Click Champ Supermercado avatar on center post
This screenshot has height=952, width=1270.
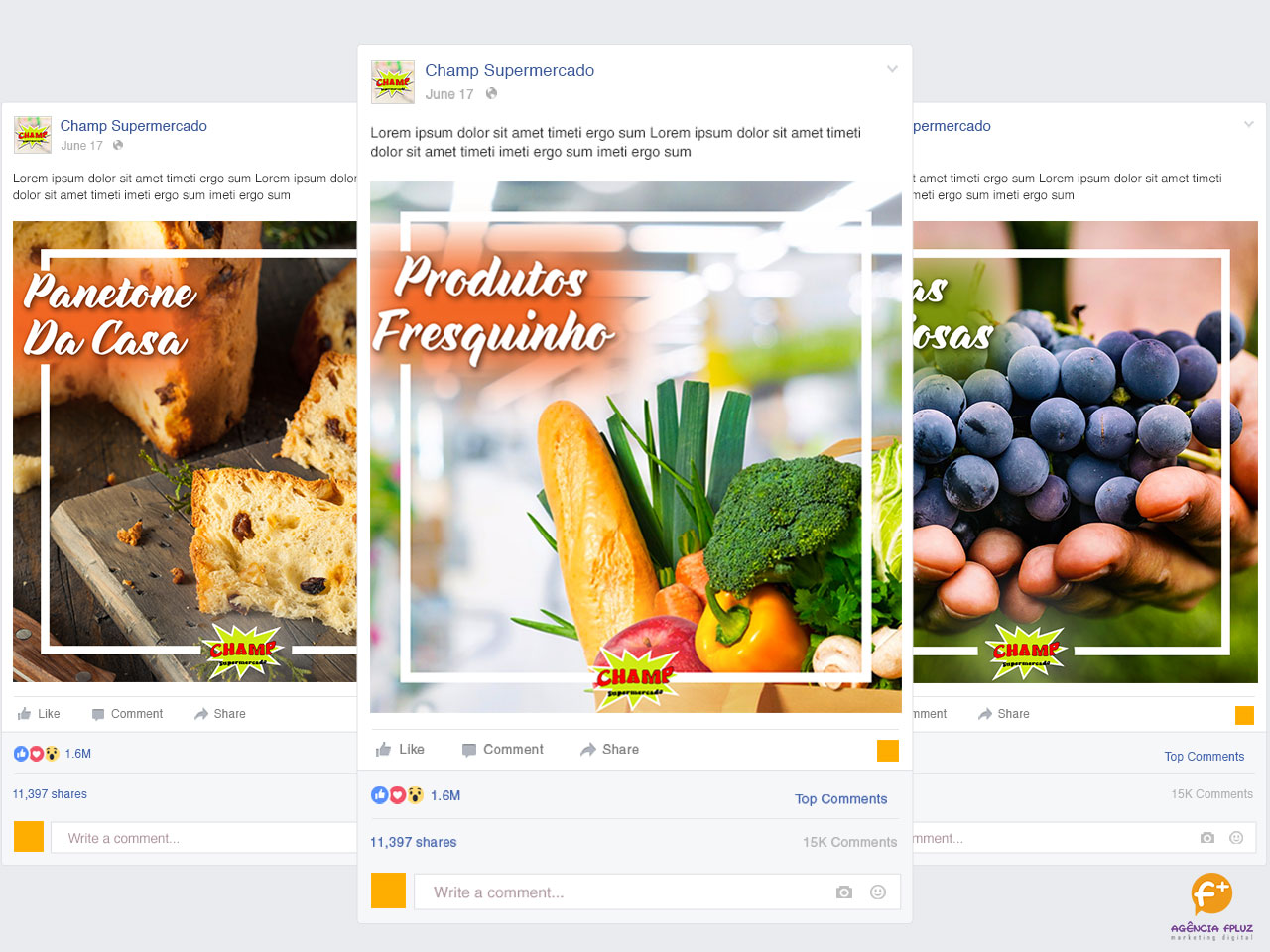[393, 82]
